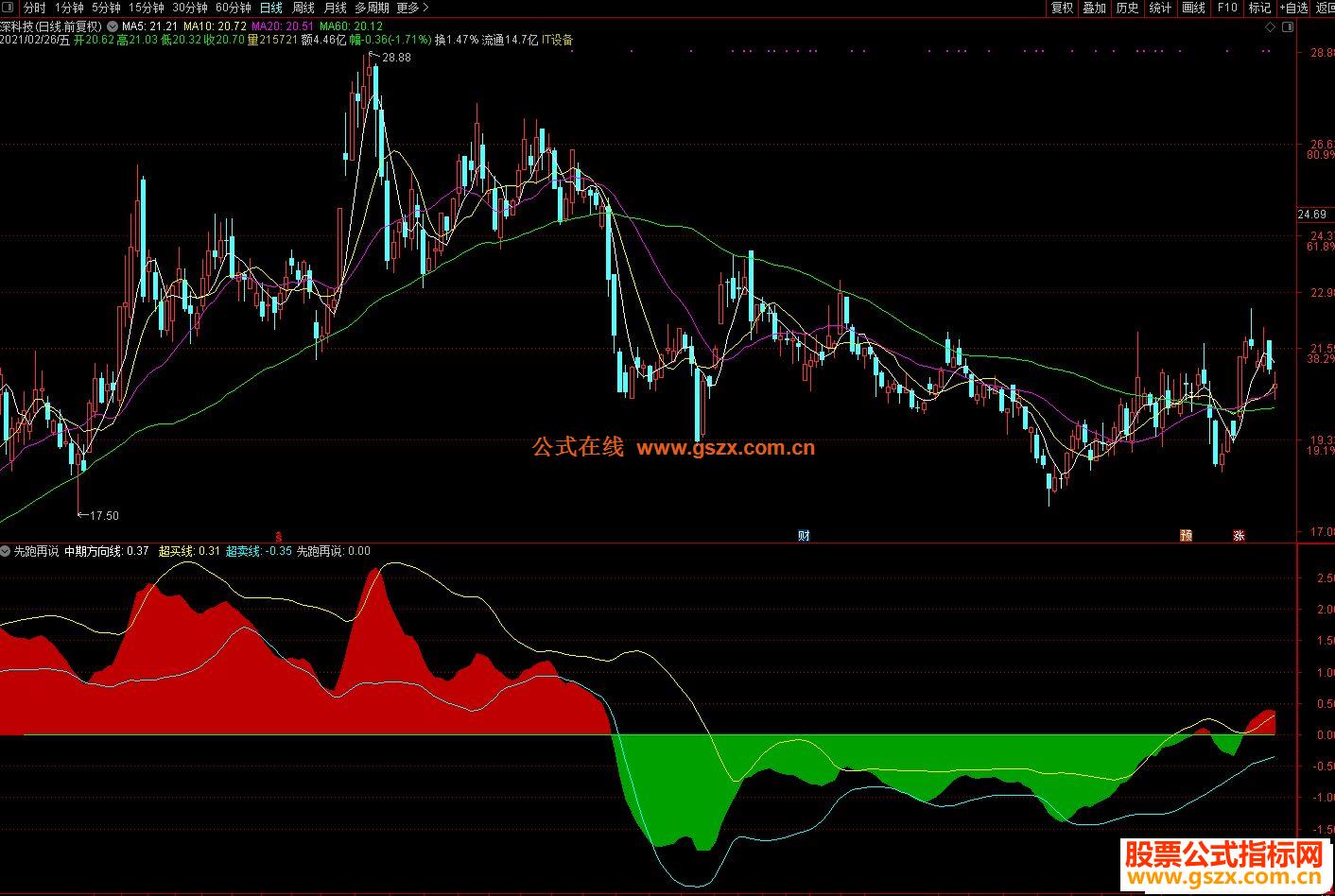The image size is (1335, 896).
Task: Switch to the 日线 daily period tab
Action: point(271,8)
